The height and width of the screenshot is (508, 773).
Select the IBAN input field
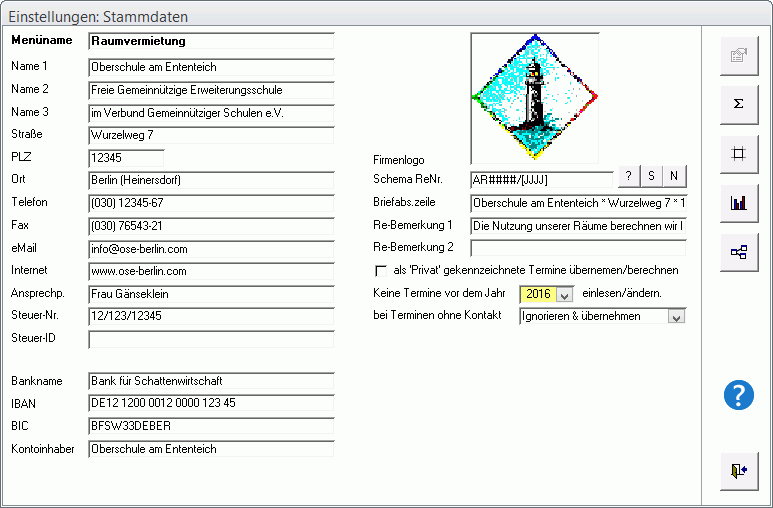coord(210,403)
